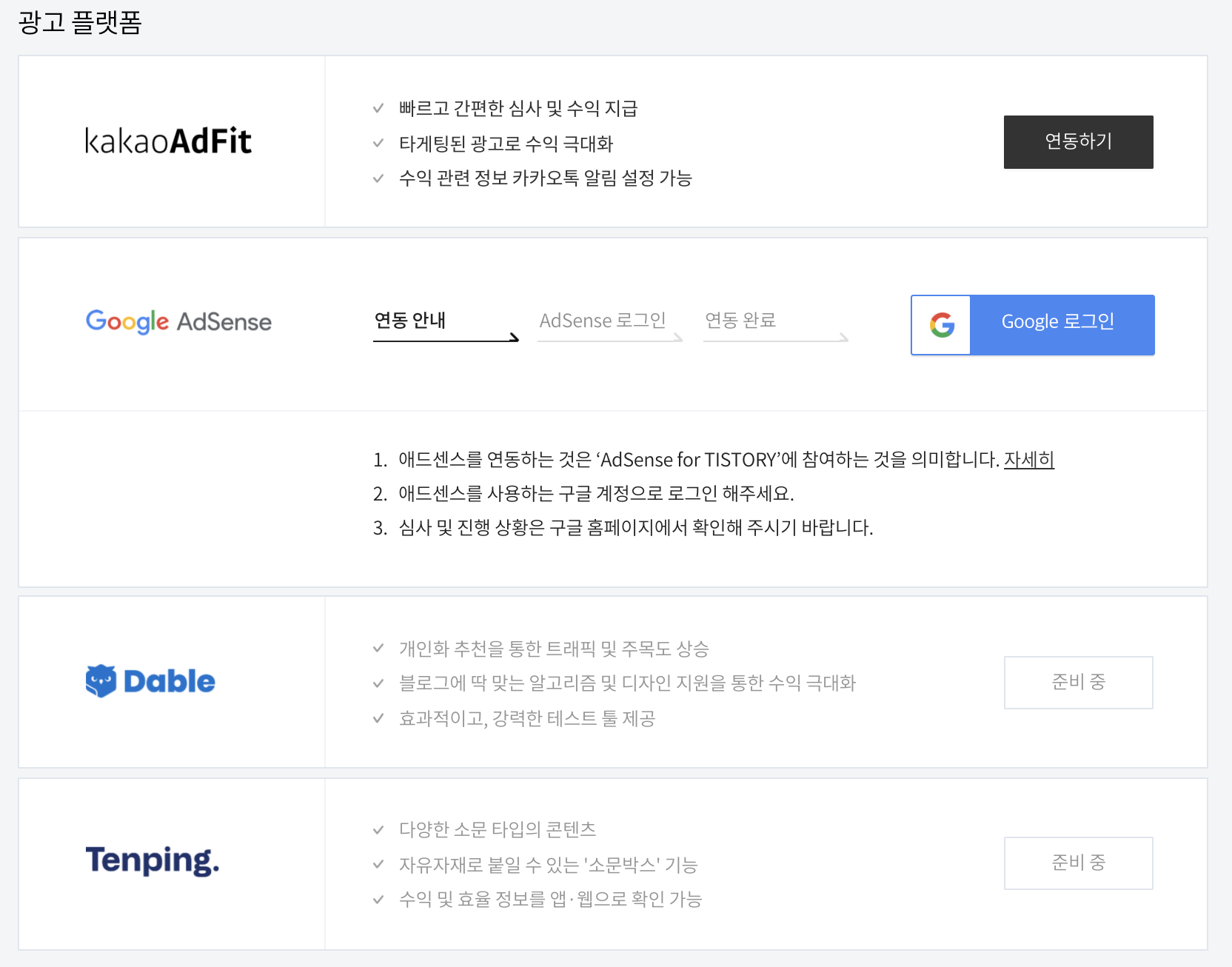The height and width of the screenshot is (967, 1232).
Task: Click text 수익 관련 정보 카카오톡 알림 설정 가능
Action: pyautogui.click(x=545, y=178)
